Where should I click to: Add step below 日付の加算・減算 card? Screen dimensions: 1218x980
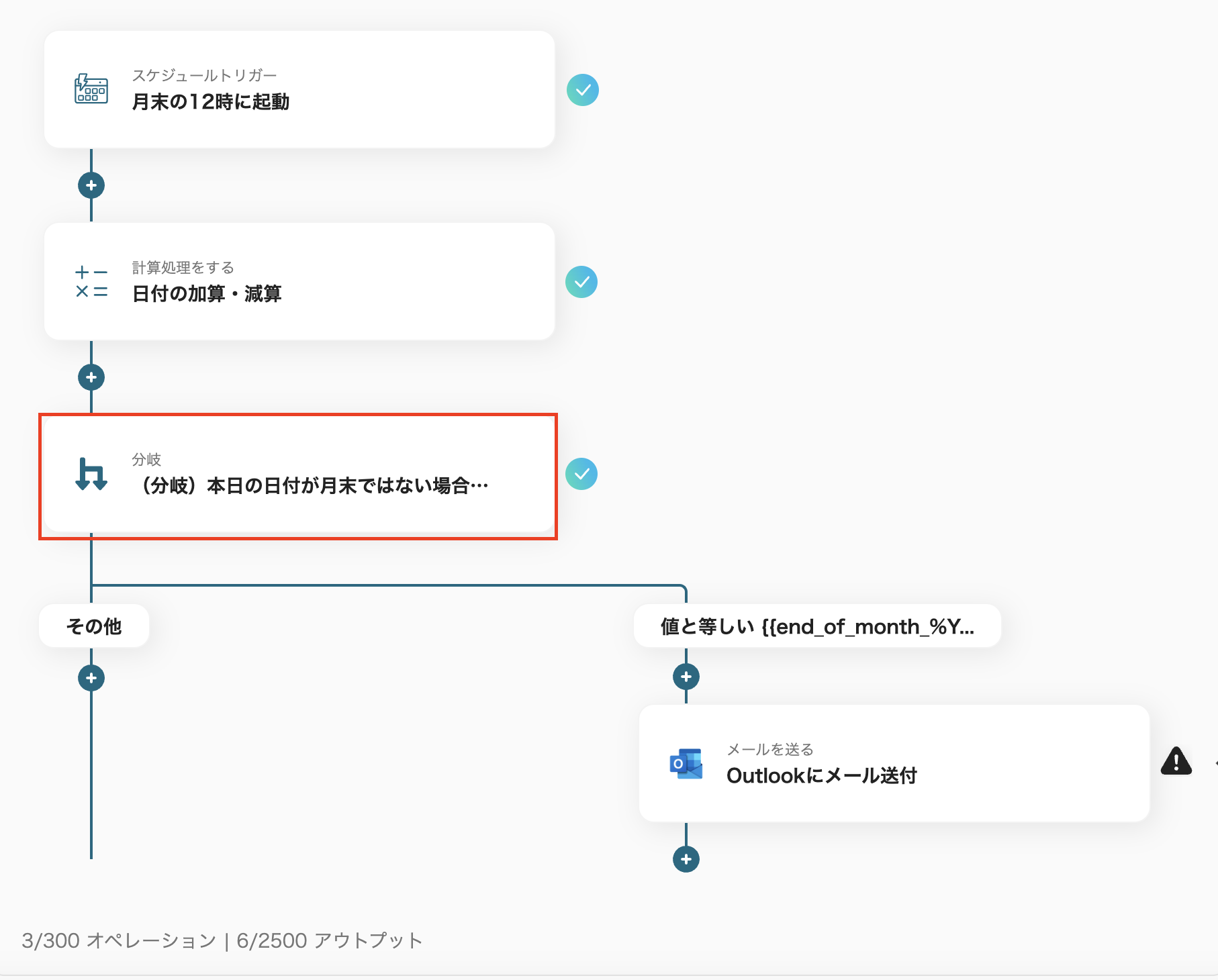(x=91, y=377)
